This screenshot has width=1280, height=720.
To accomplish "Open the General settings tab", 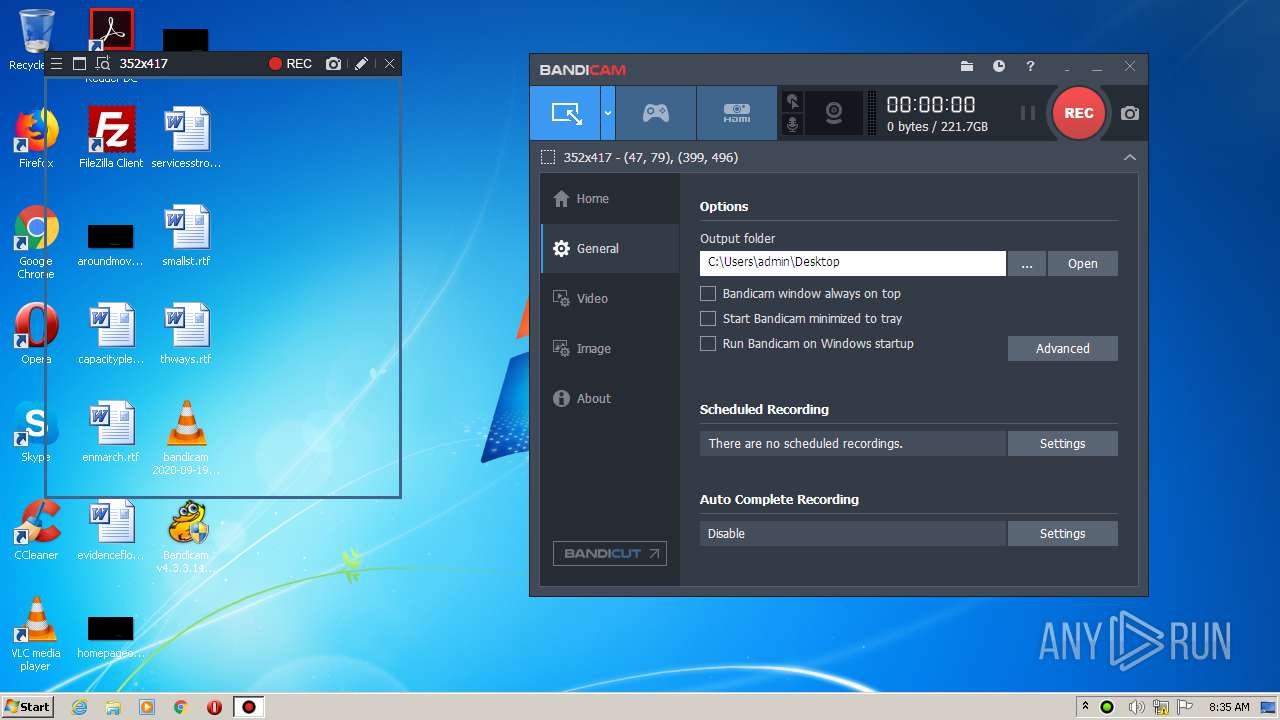I will click(x=610, y=248).
